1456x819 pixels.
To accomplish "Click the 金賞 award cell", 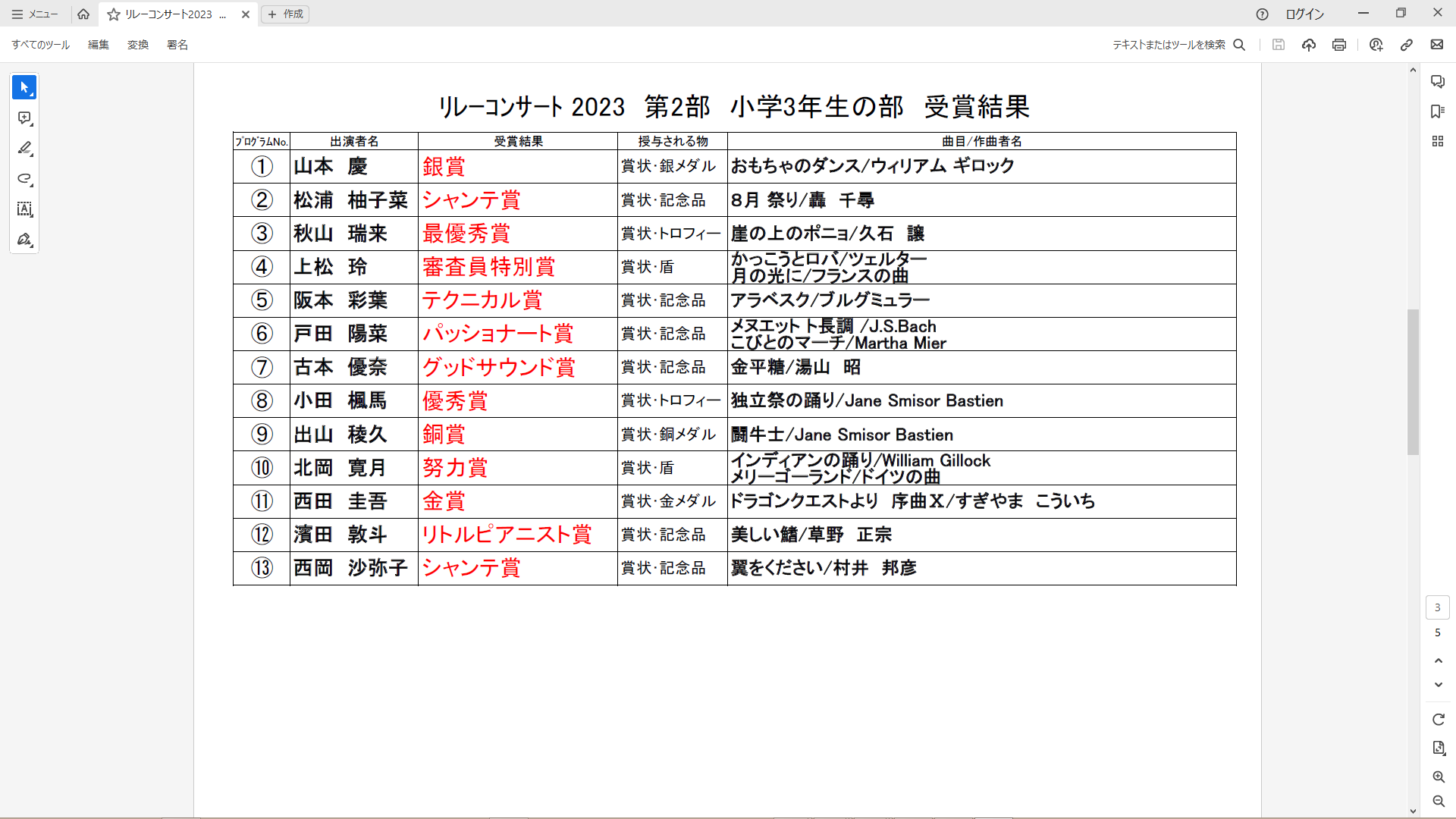I will pos(518,501).
